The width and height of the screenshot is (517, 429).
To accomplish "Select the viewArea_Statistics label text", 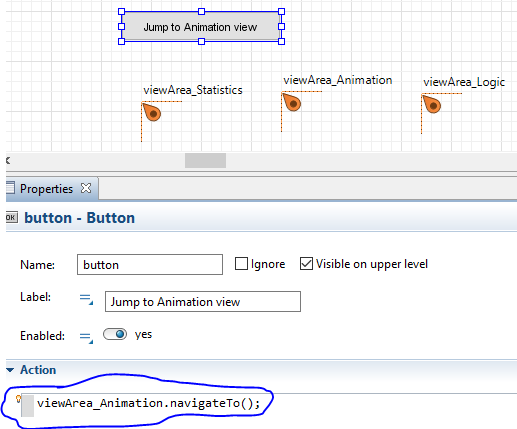I will 193,90.
